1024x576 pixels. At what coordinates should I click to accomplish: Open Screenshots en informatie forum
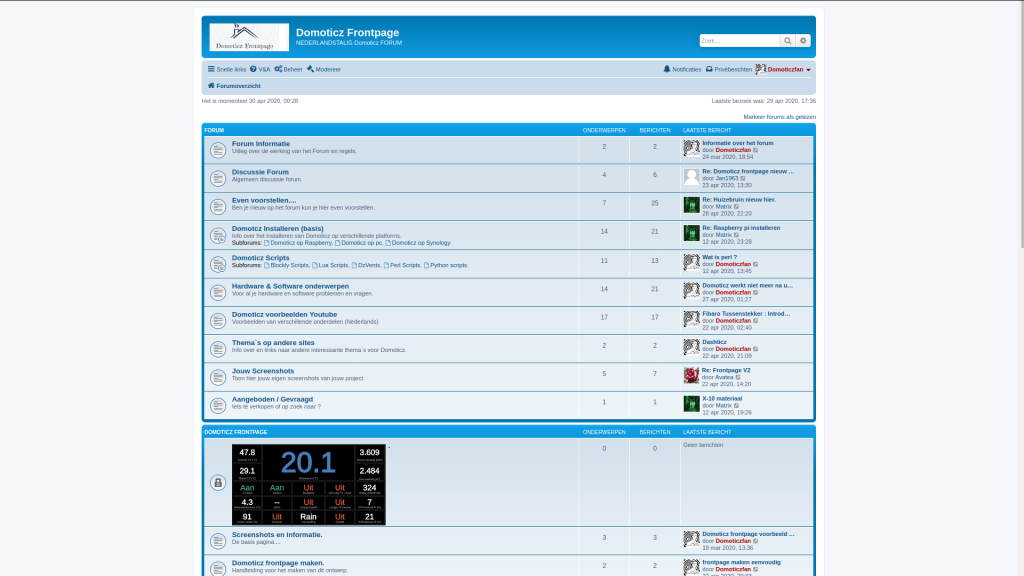coord(277,534)
